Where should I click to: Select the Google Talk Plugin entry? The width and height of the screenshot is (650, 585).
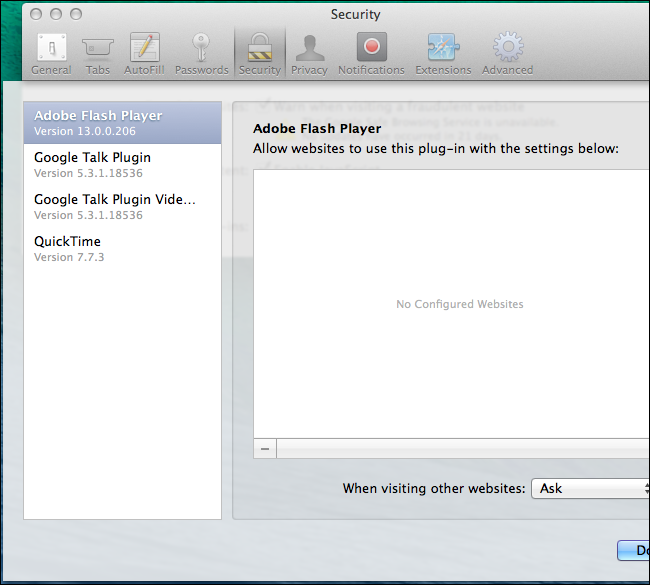click(x=122, y=165)
